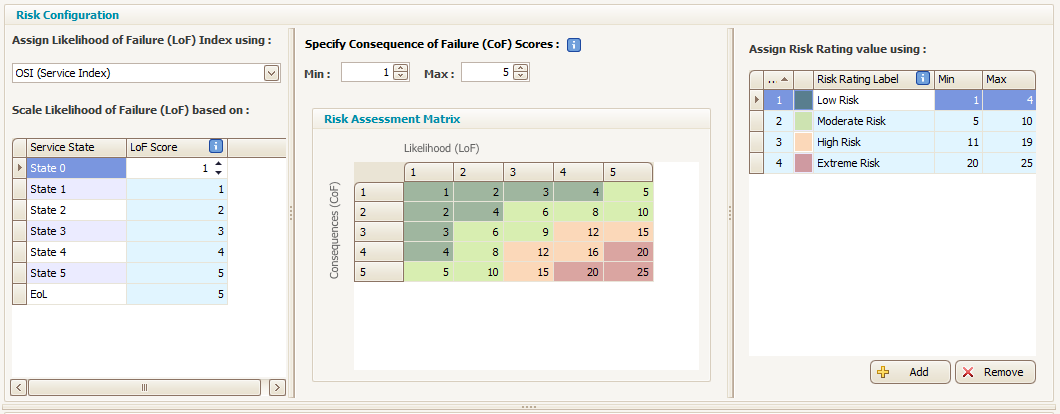Click the High Risk label row
The width and height of the screenshot is (1060, 414).
click(872, 142)
